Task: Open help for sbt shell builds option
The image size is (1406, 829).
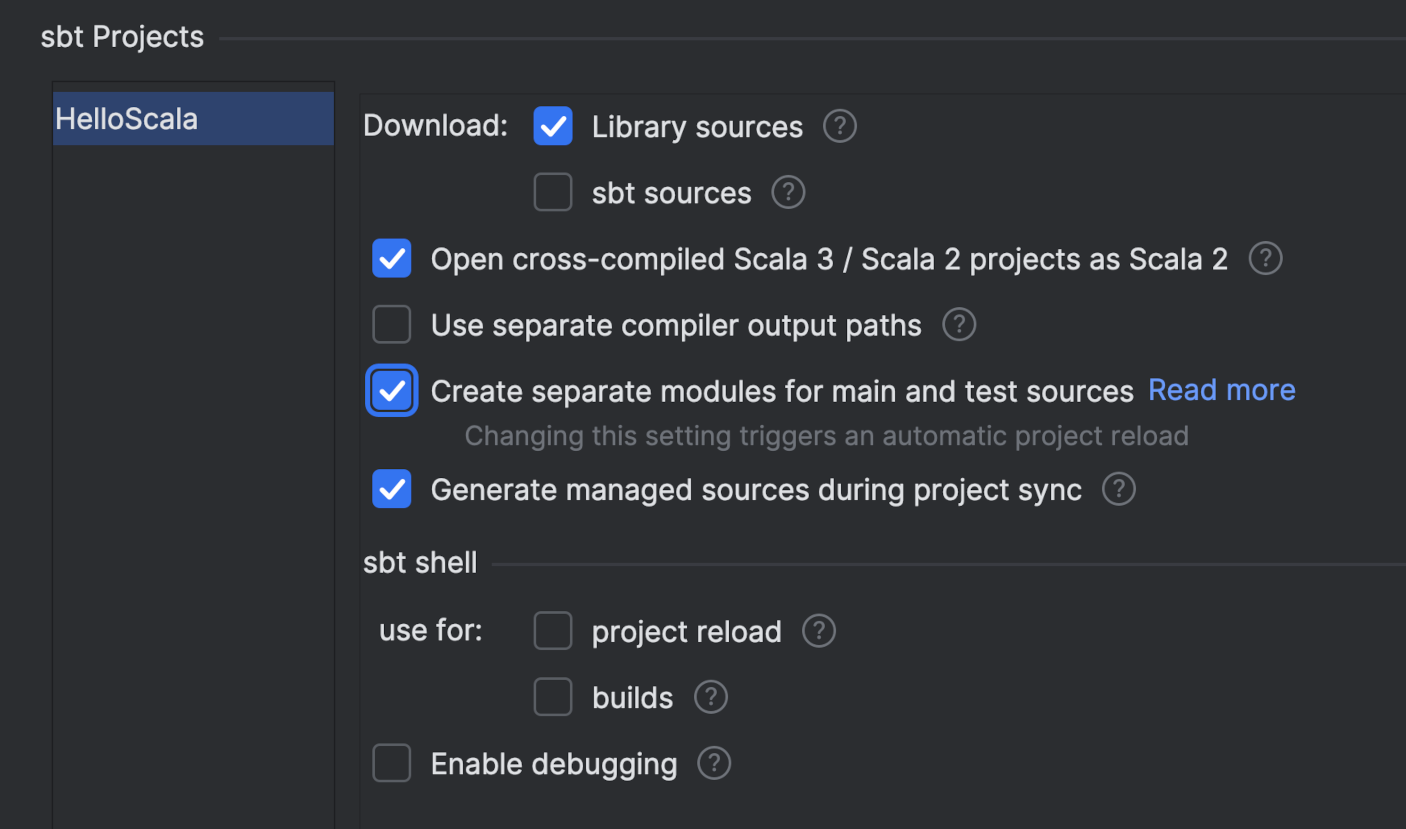Action: [710, 697]
